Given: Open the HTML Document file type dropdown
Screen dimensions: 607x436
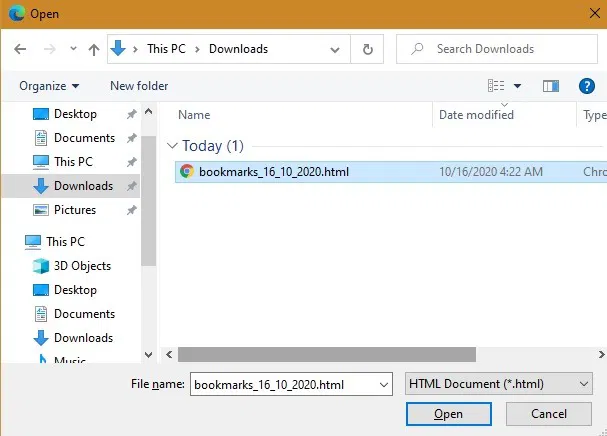Looking at the screenshot, I should (x=498, y=384).
